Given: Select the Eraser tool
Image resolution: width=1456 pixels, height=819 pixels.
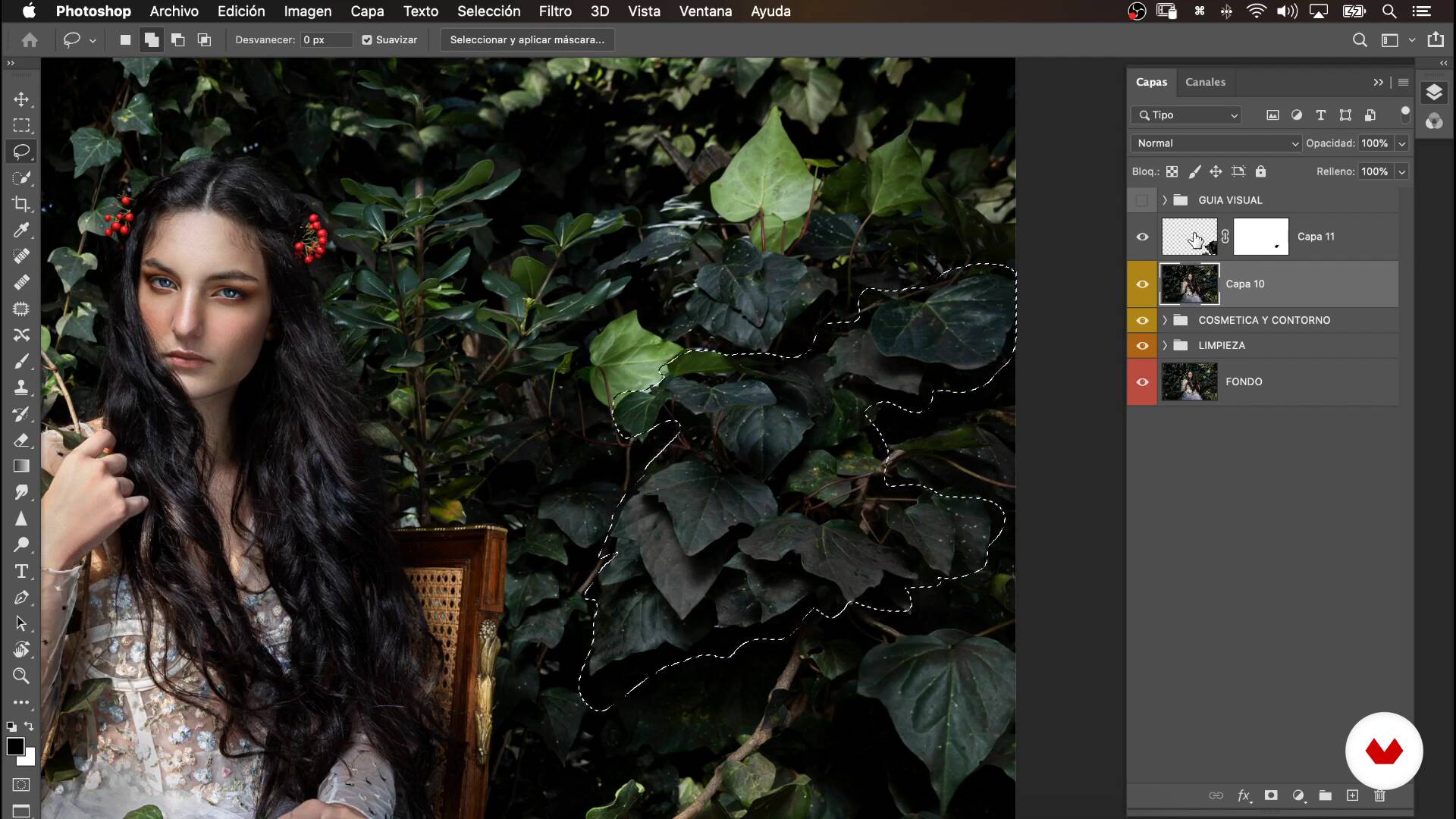Looking at the screenshot, I should (21, 440).
